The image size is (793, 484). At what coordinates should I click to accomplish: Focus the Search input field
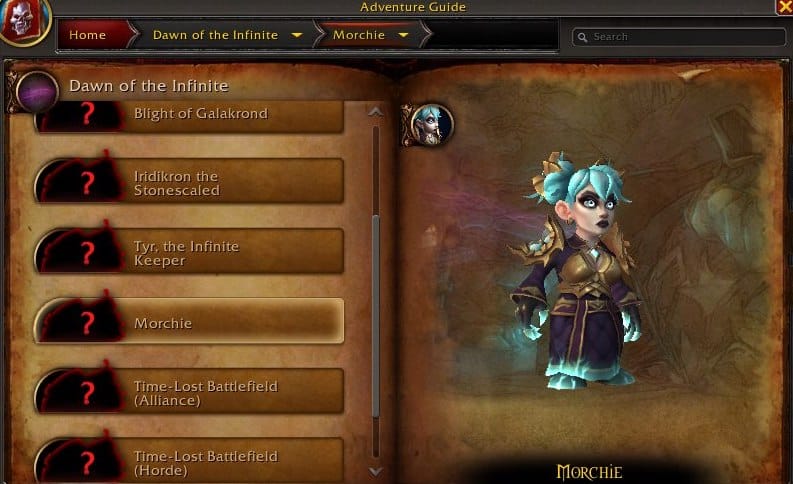coord(679,37)
